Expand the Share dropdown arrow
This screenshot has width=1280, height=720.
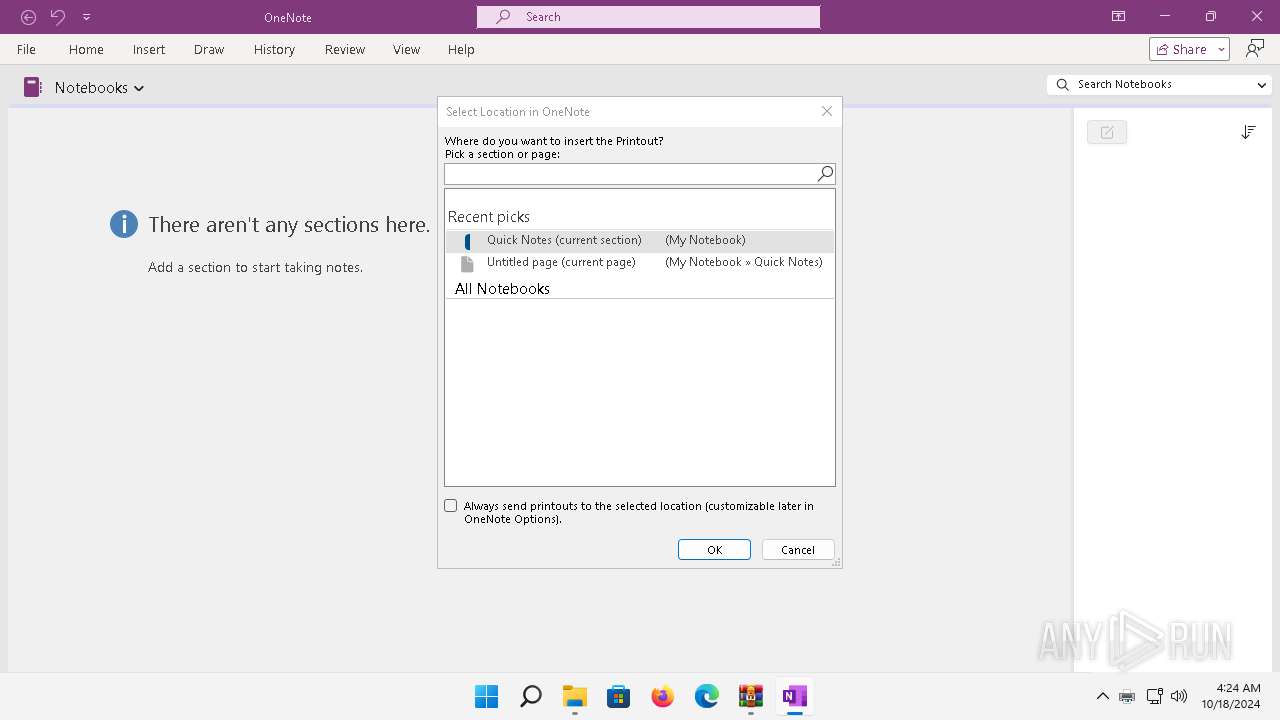pyautogui.click(x=1221, y=49)
